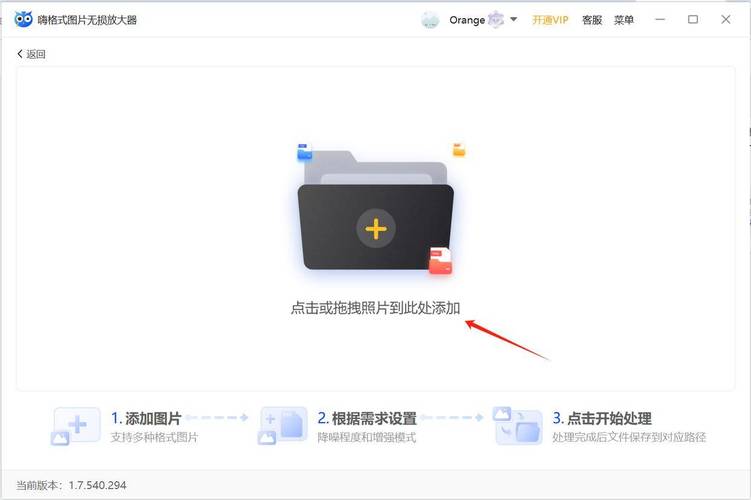Viewport: 751px width, 500px height.
Task: Click the Orange username
Action: coord(467,20)
